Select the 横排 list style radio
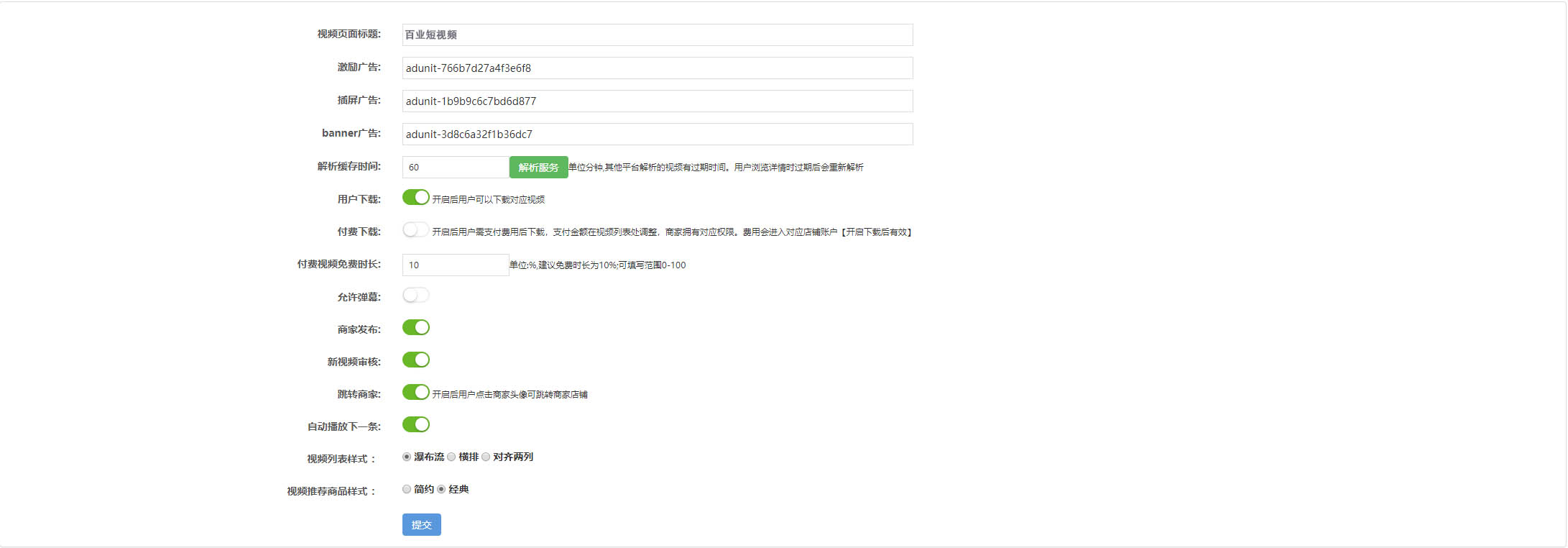Image resolution: width=1568 pixels, height=548 pixels. point(451,457)
